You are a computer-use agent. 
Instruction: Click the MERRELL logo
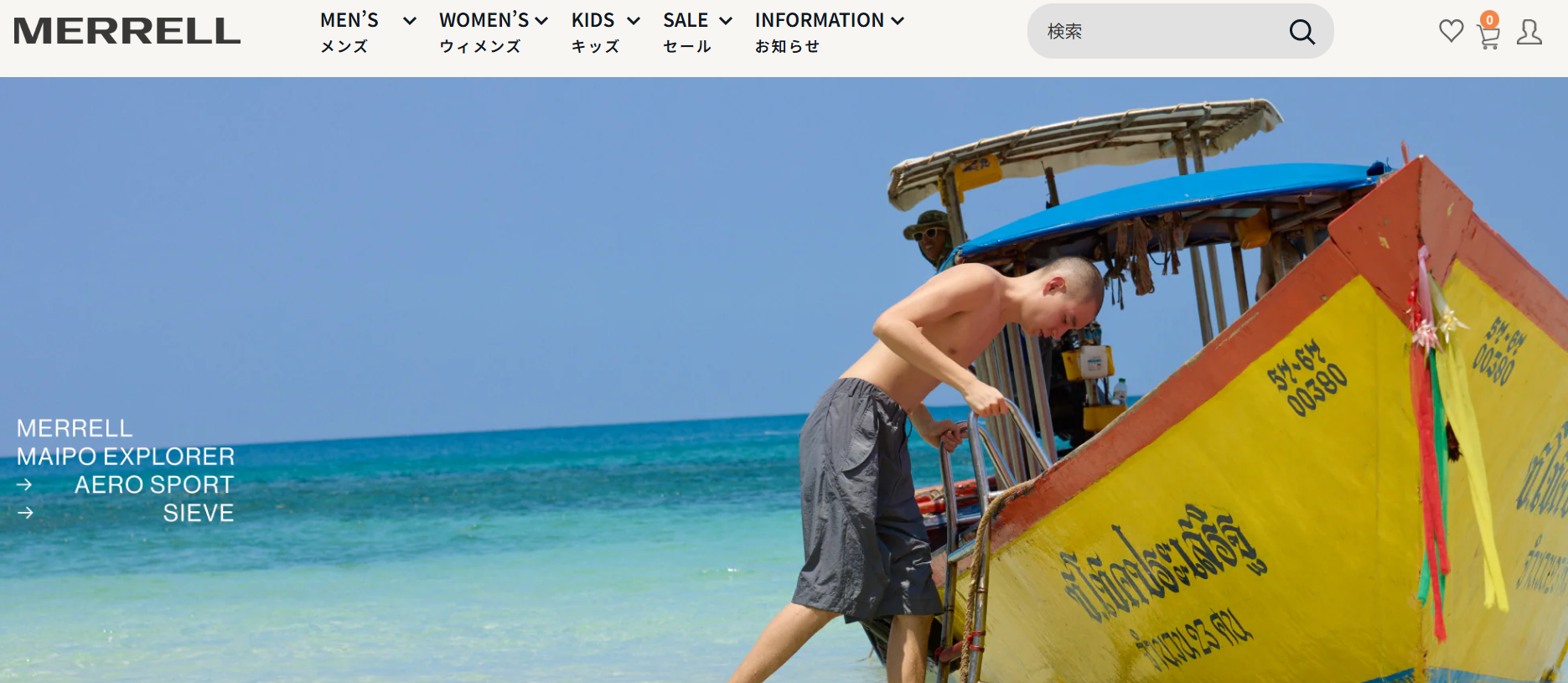[x=127, y=31]
